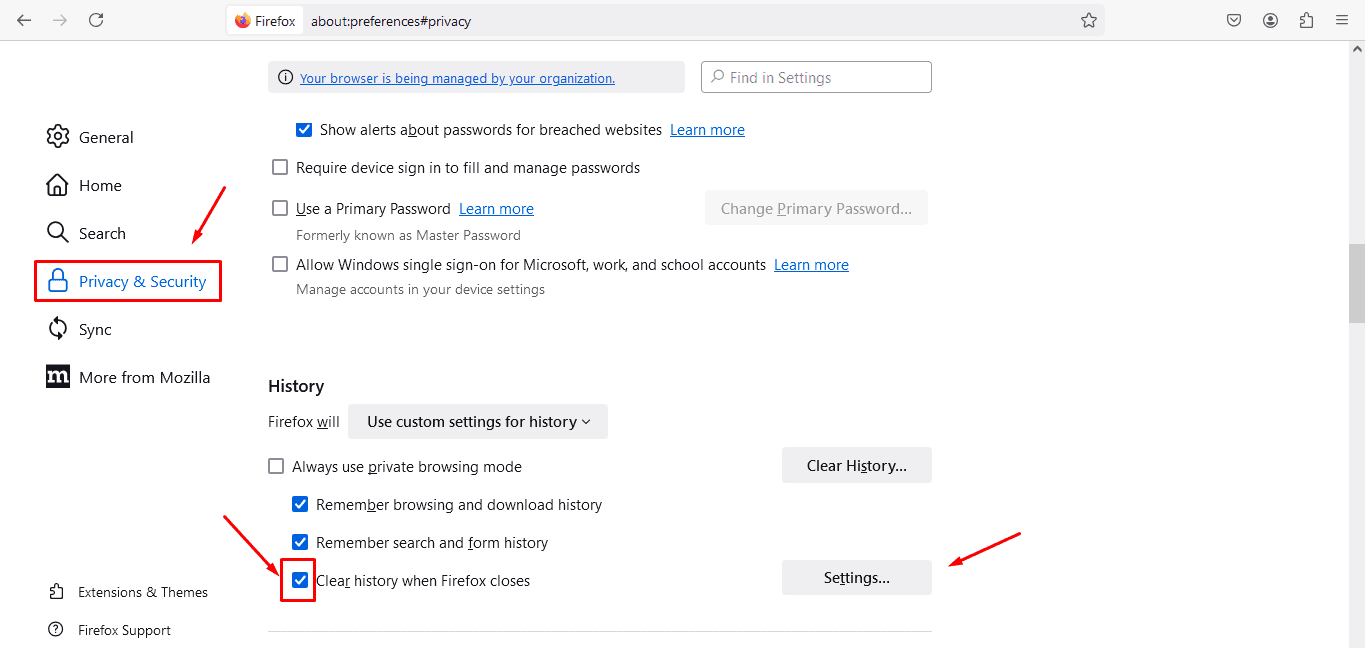The image size is (1365, 648).
Task: Click the Find in Settings search field
Action: pos(817,78)
